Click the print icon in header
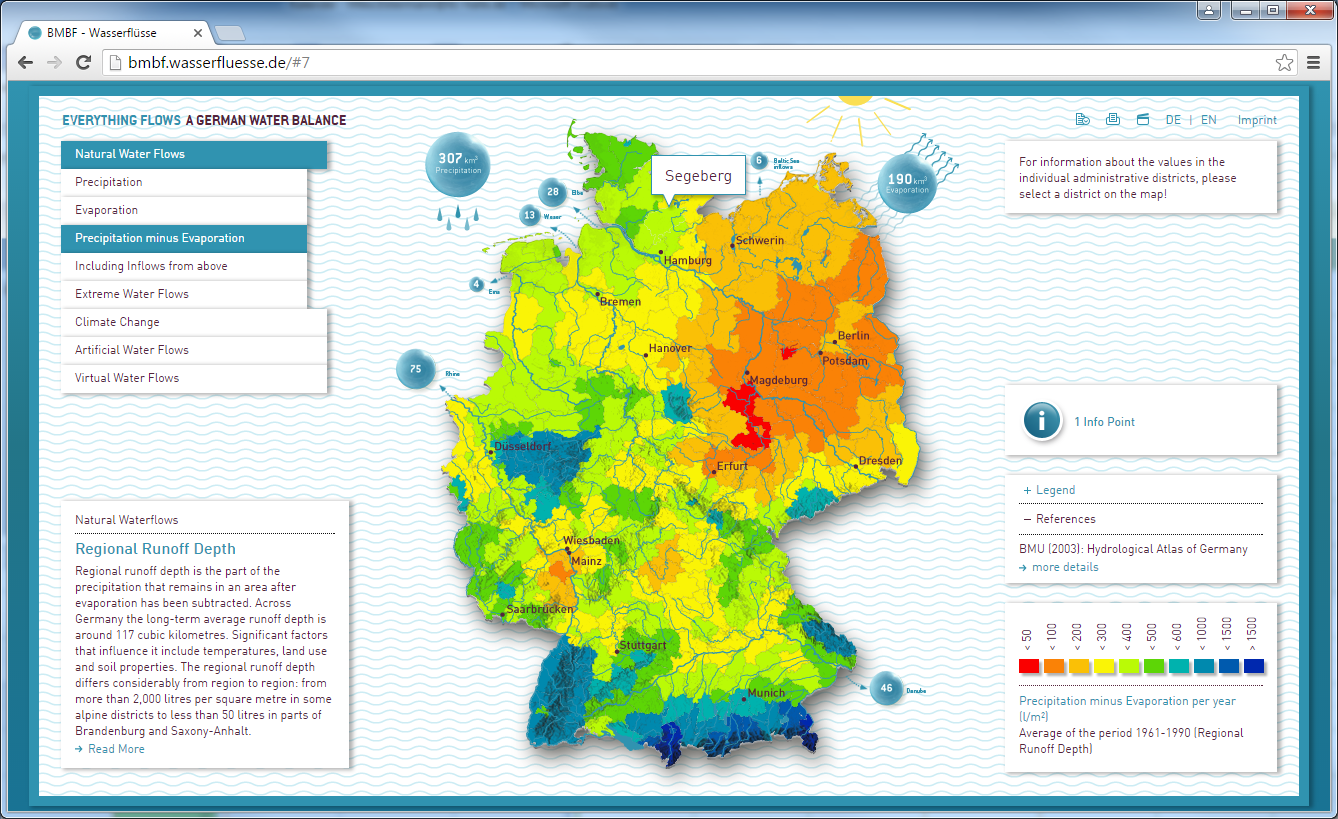This screenshot has width=1338, height=819. [x=1113, y=120]
